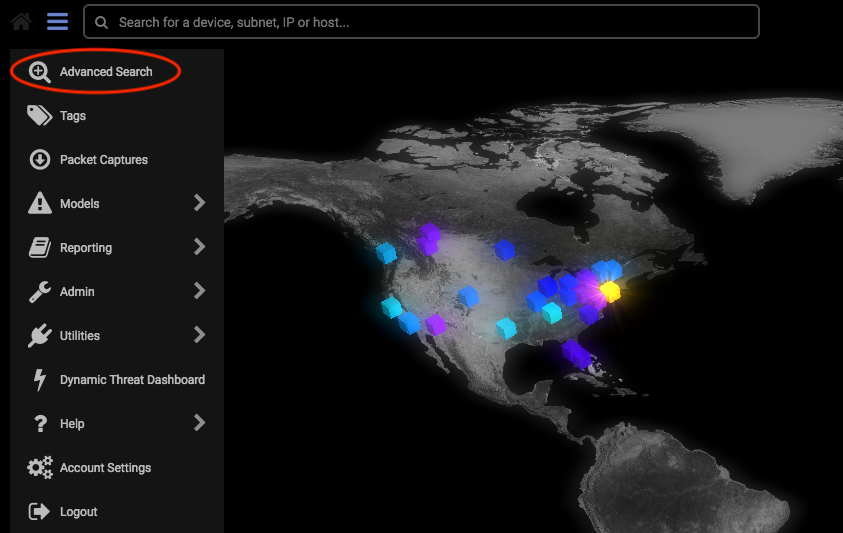Click the Tags label icon
The image size is (843, 533).
[x=39, y=115]
